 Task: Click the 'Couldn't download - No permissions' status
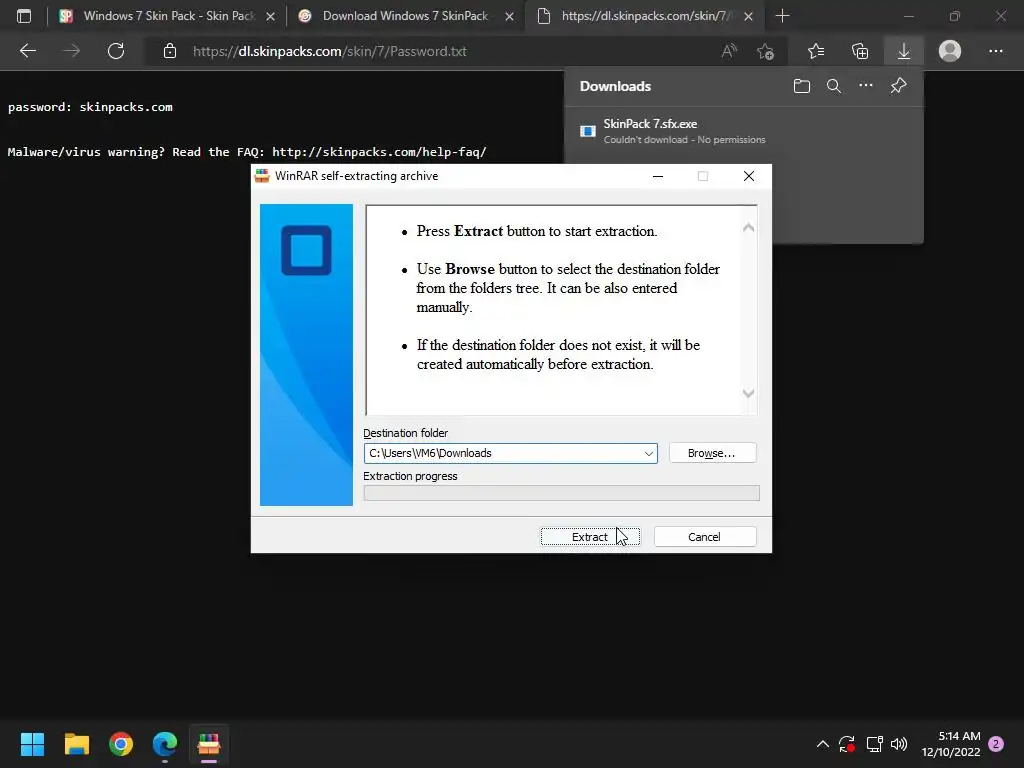[x=684, y=140]
